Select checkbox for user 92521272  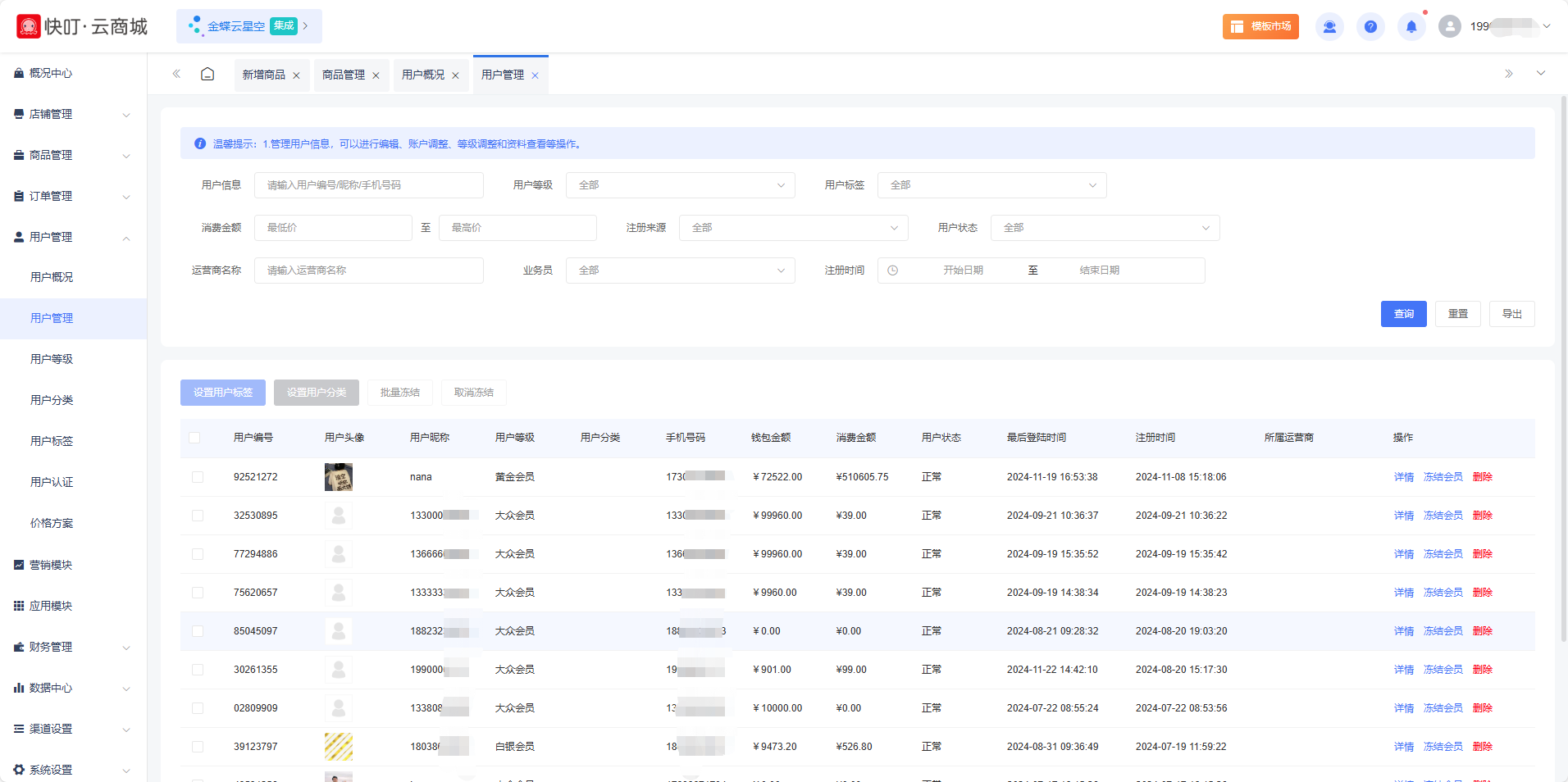[198, 477]
